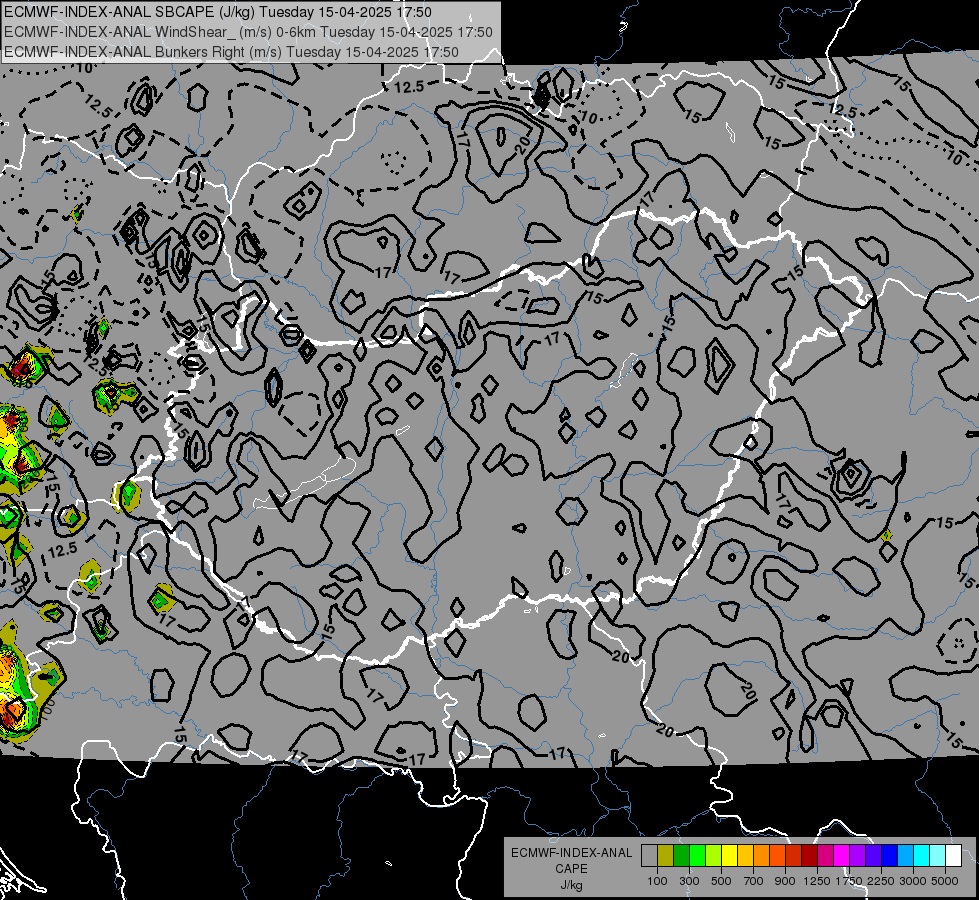Click the WindShear 0-6km title line
The image size is (979, 900).
[248, 32]
